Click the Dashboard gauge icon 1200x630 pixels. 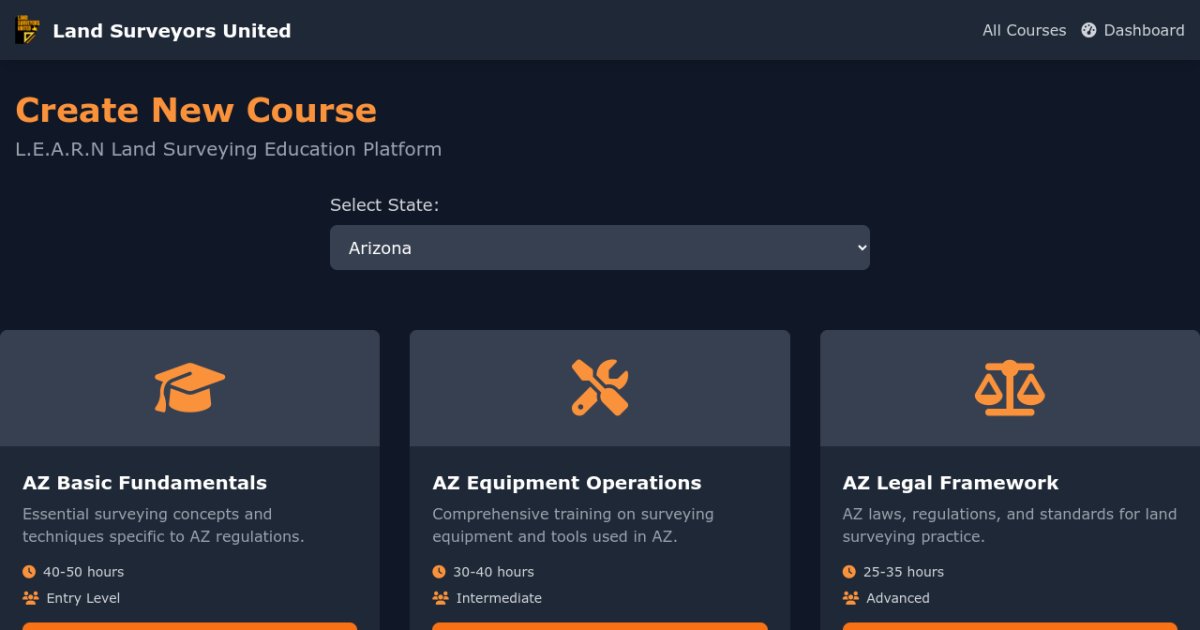pos(1089,31)
